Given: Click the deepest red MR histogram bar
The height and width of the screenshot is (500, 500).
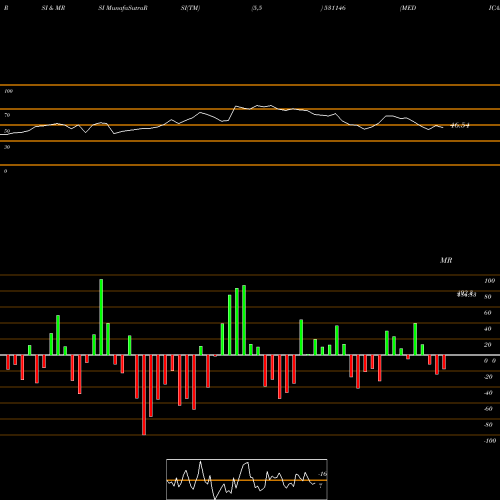Looking at the screenshot, I should [144, 395].
